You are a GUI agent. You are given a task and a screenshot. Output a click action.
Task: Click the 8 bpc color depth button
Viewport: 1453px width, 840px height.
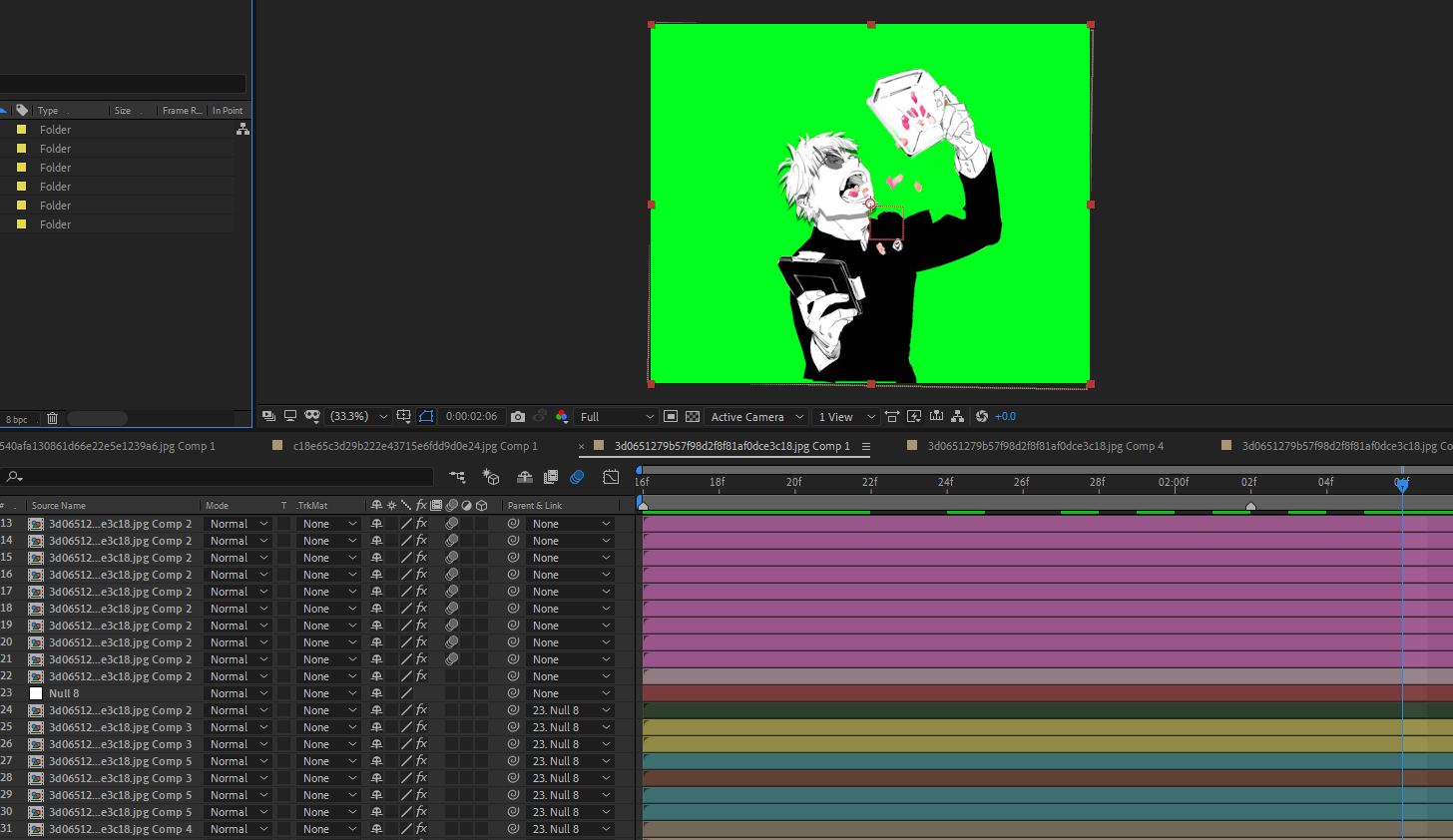(x=17, y=419)
